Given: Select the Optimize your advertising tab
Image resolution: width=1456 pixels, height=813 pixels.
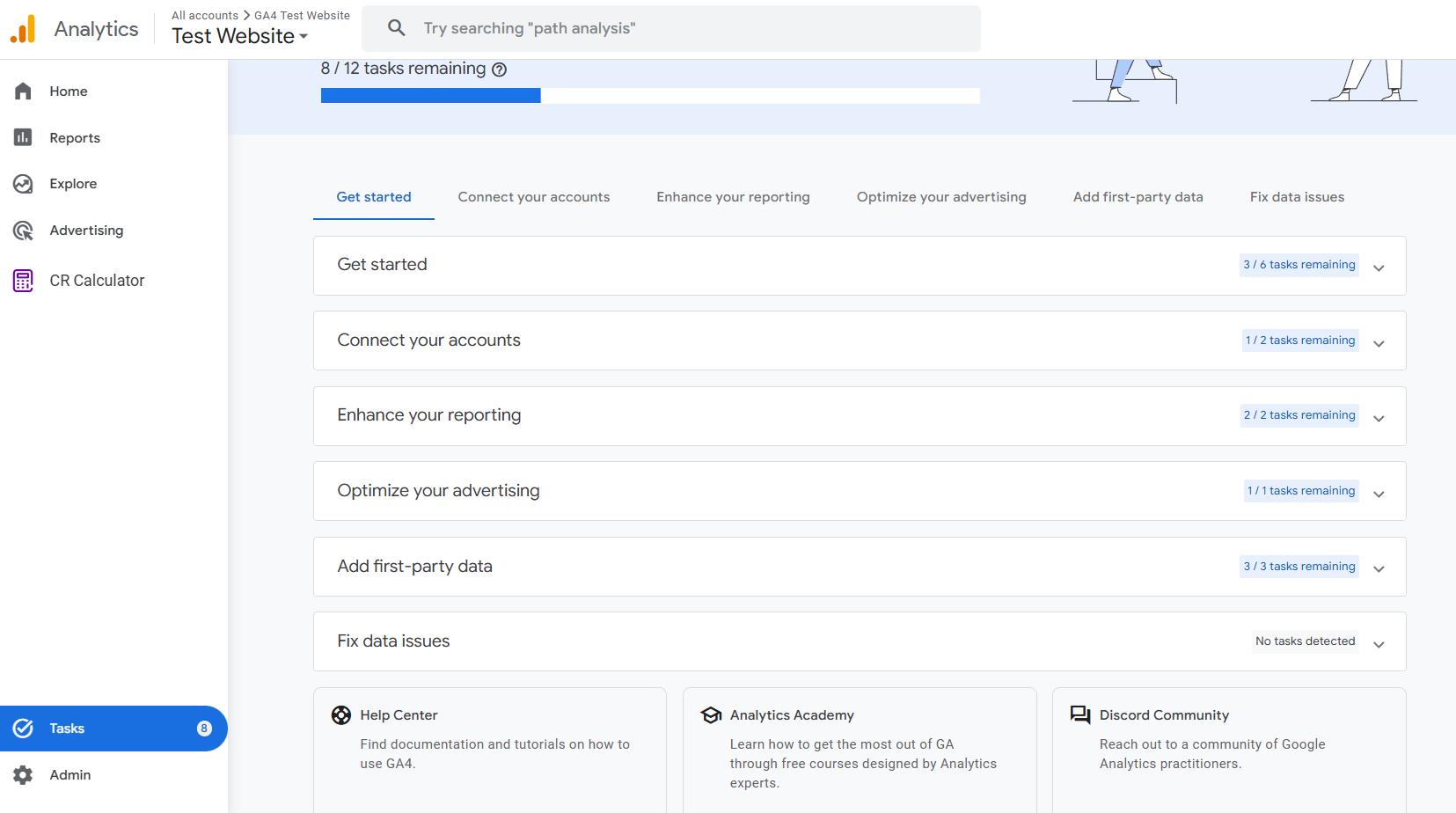Looking at the screenshot, I should coord(940,196).
